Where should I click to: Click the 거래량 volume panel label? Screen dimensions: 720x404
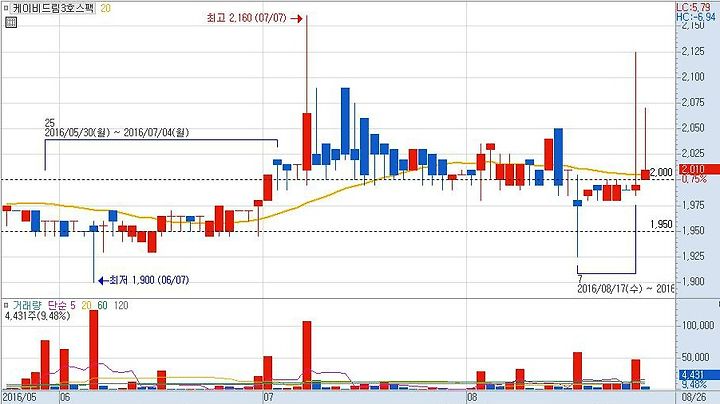pos(27,305)
